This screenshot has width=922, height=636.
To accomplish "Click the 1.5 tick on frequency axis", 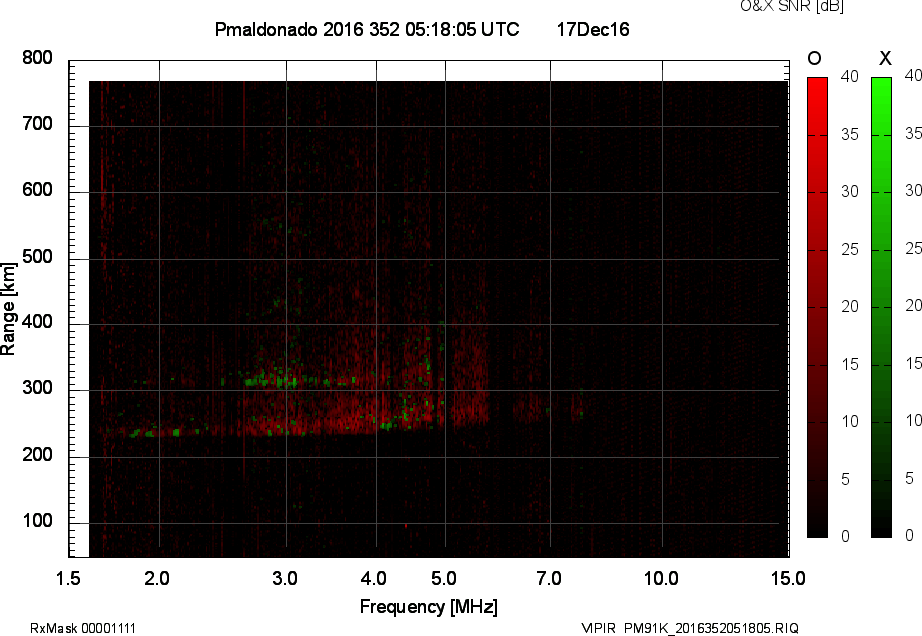I will tap(68, 578).
